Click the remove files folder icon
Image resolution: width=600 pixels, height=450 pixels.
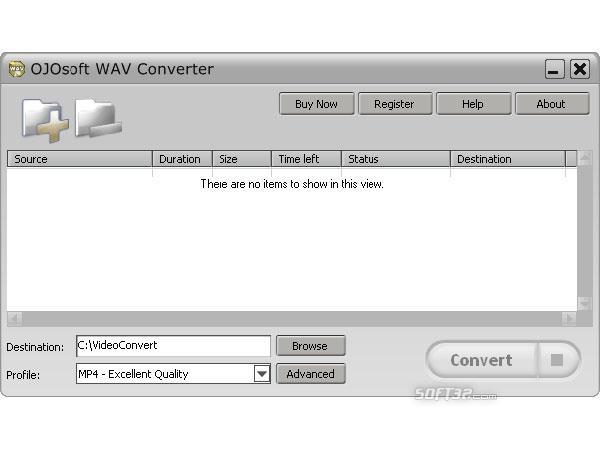[x=98, y=118]
